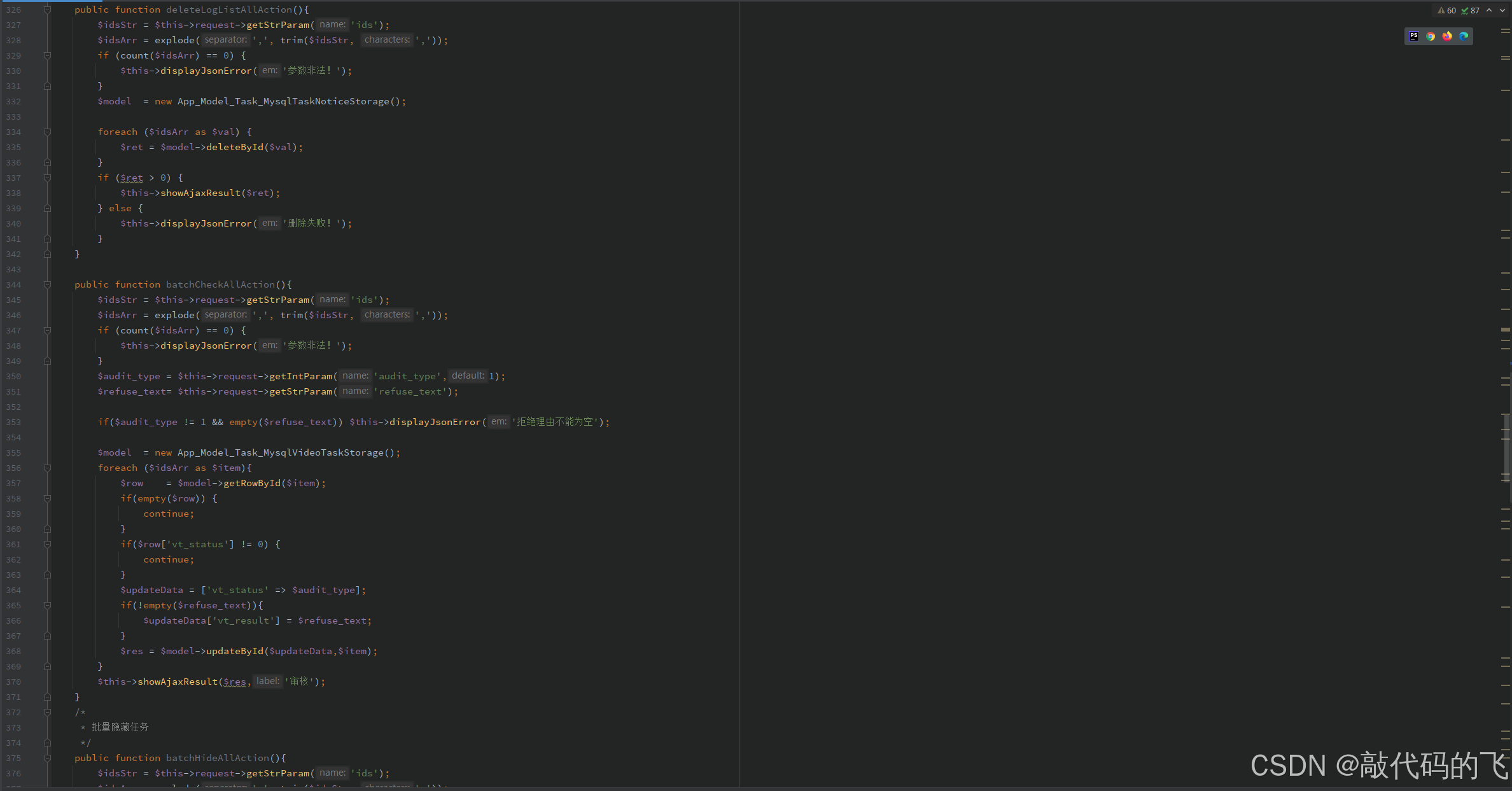Click the updateById method call

pyautogui.click(x=234, y=651)
